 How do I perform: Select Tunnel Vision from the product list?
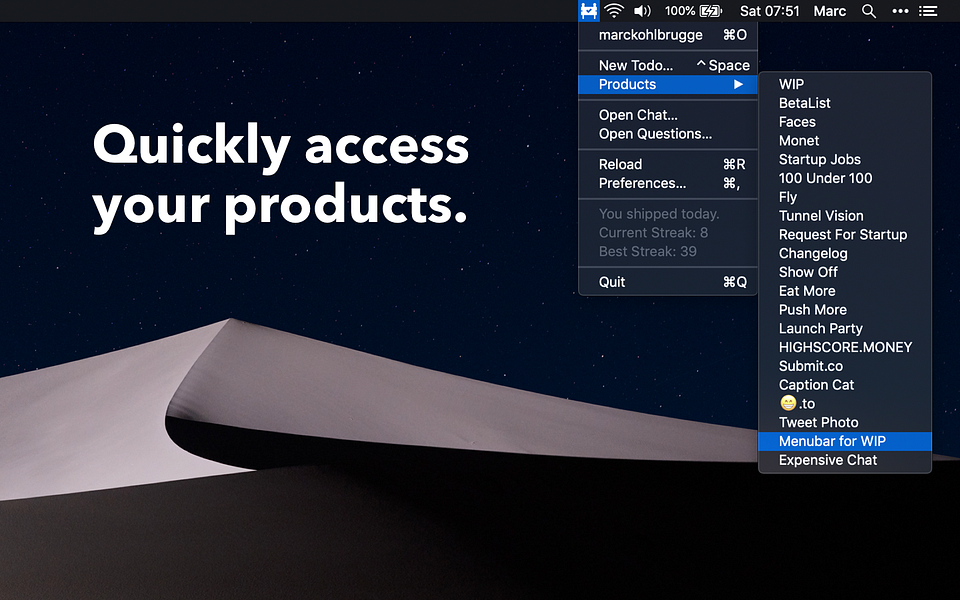click(821, 215)
